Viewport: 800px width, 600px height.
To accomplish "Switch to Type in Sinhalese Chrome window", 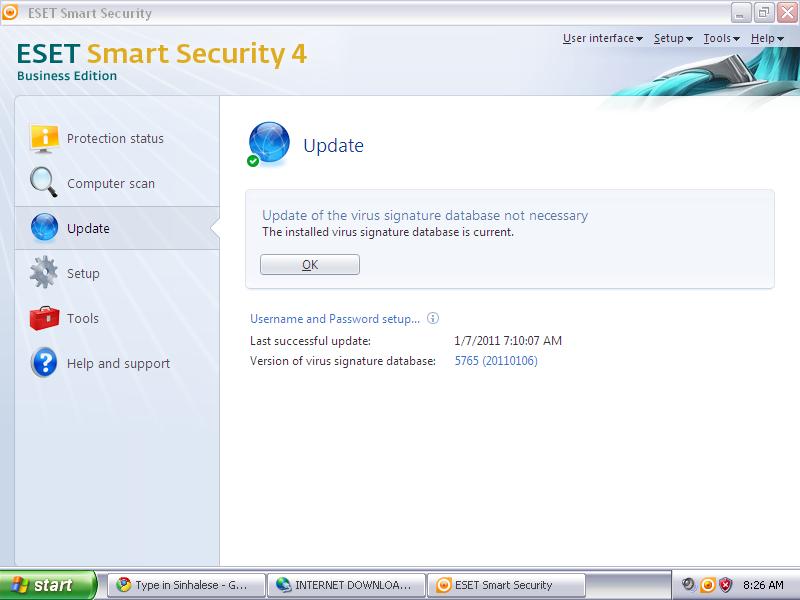I will tap(187, 585).
